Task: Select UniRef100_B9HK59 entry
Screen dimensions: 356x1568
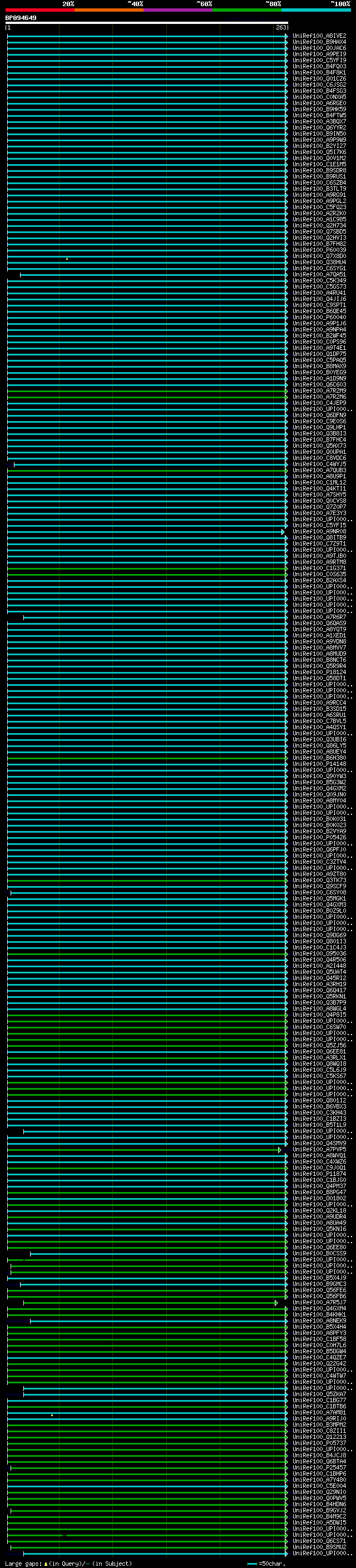Action: coord(319,110)
